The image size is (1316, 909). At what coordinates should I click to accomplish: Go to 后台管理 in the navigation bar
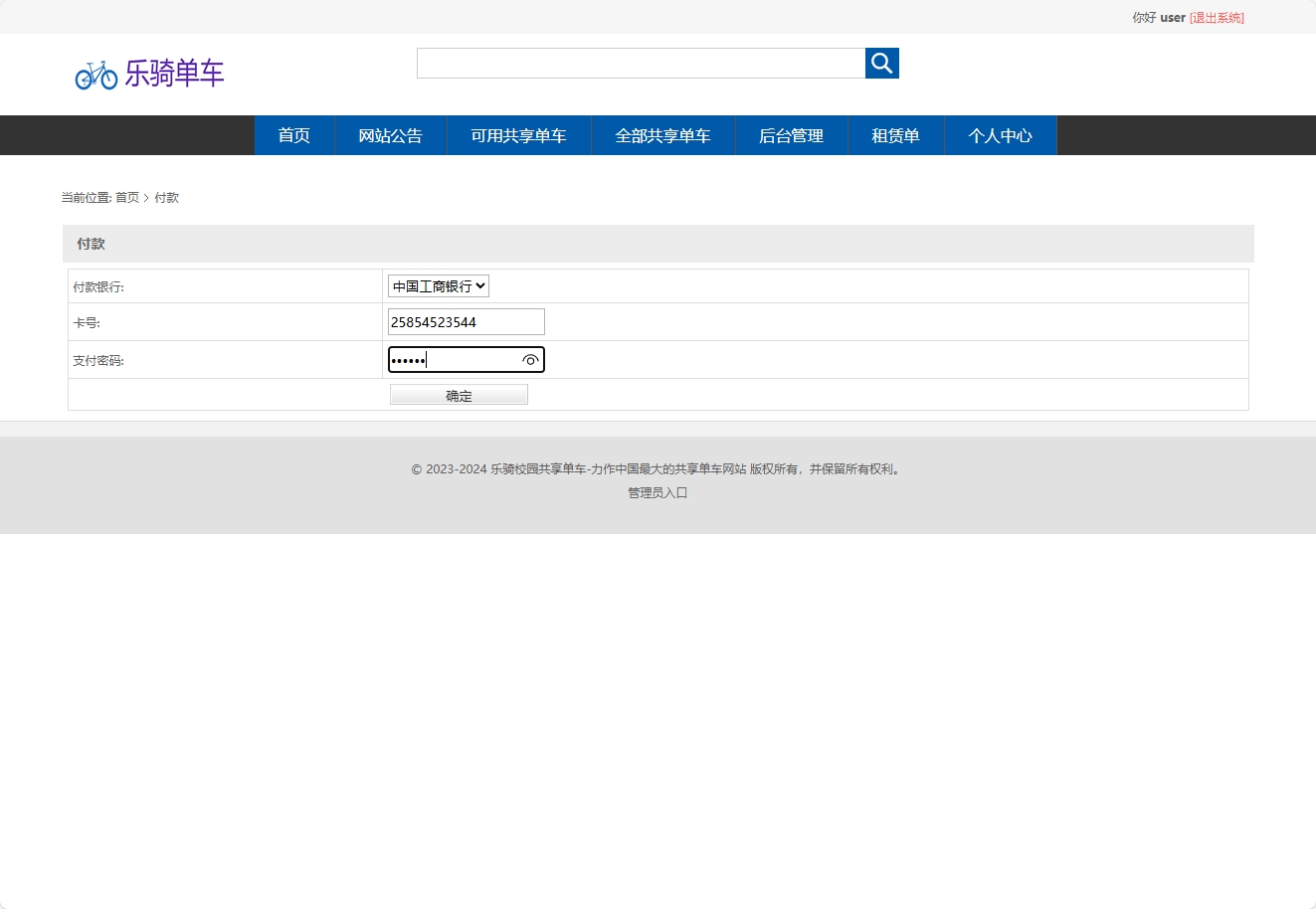[791, 135]
